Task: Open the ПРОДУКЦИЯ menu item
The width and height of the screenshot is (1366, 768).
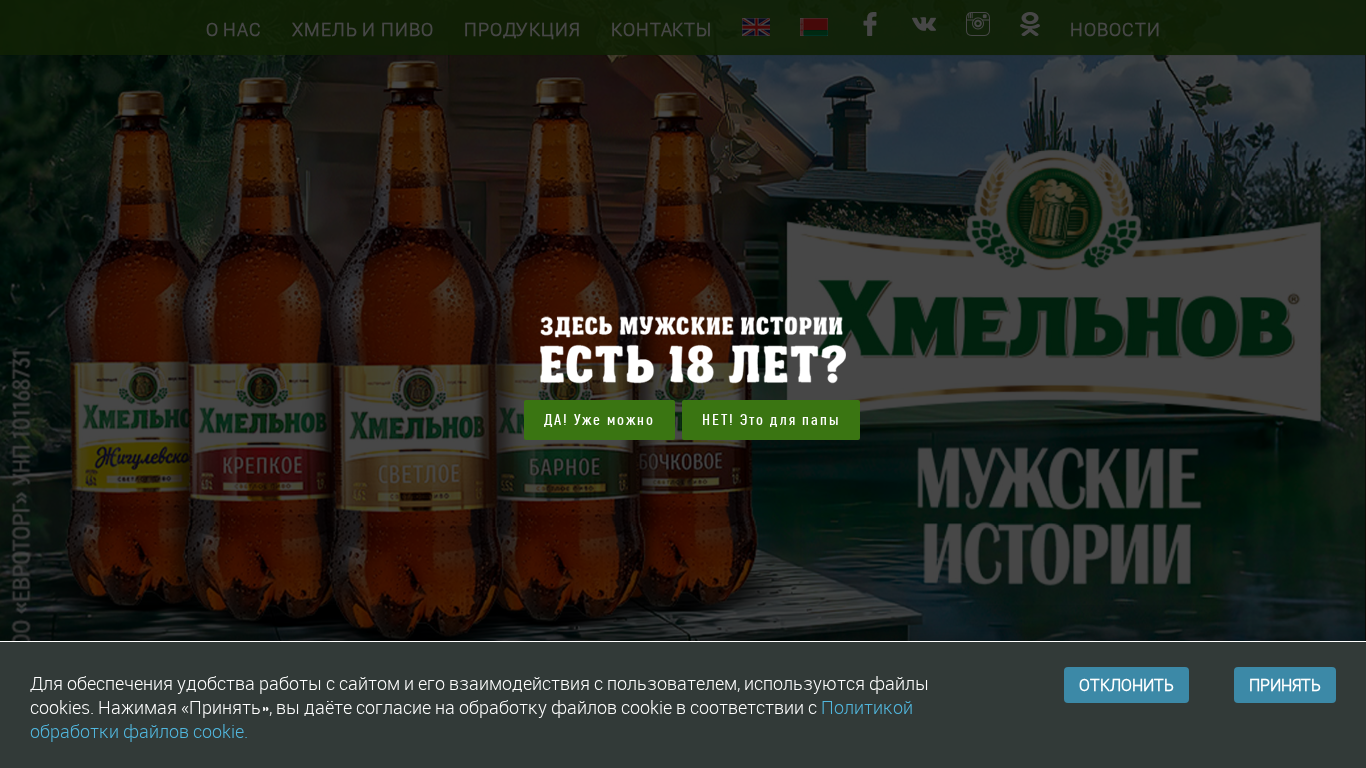Action: 522,30
